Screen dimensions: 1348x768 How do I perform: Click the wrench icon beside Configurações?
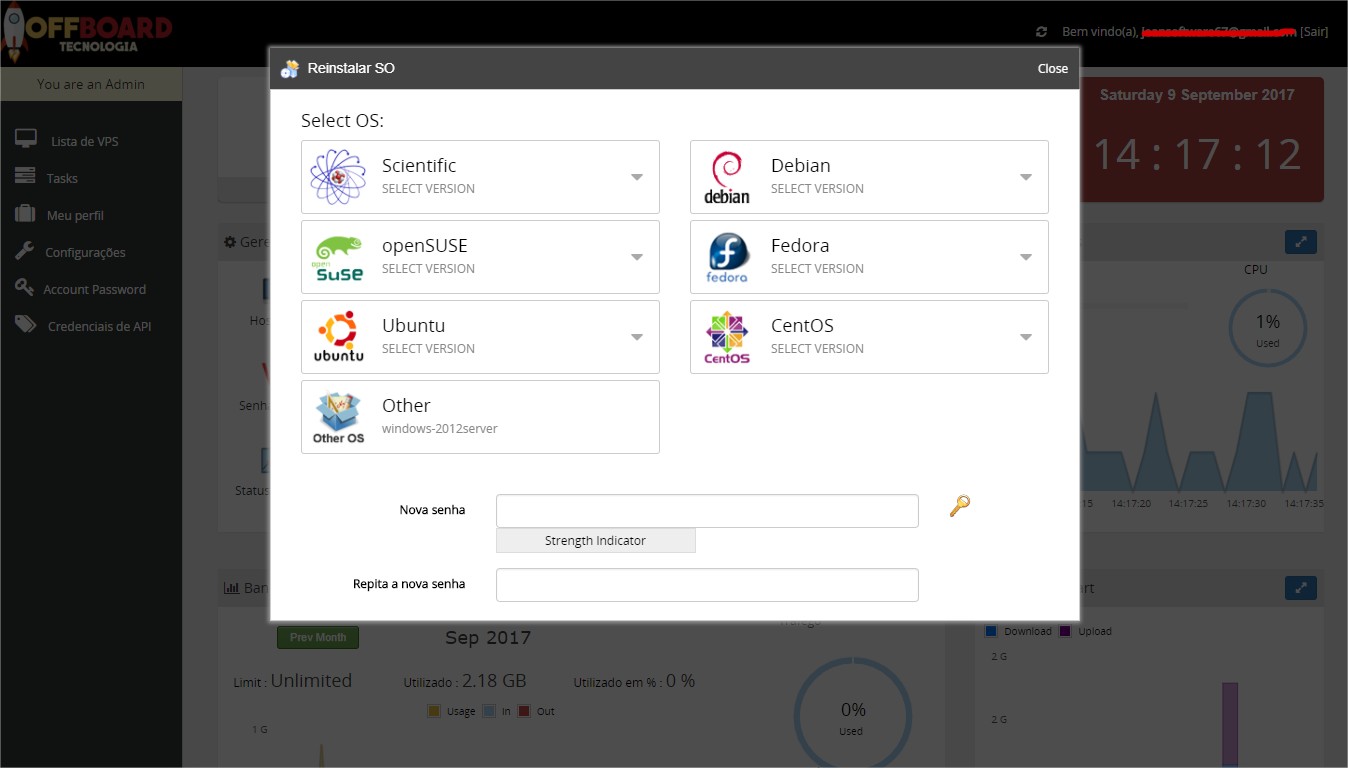(24, 251)
